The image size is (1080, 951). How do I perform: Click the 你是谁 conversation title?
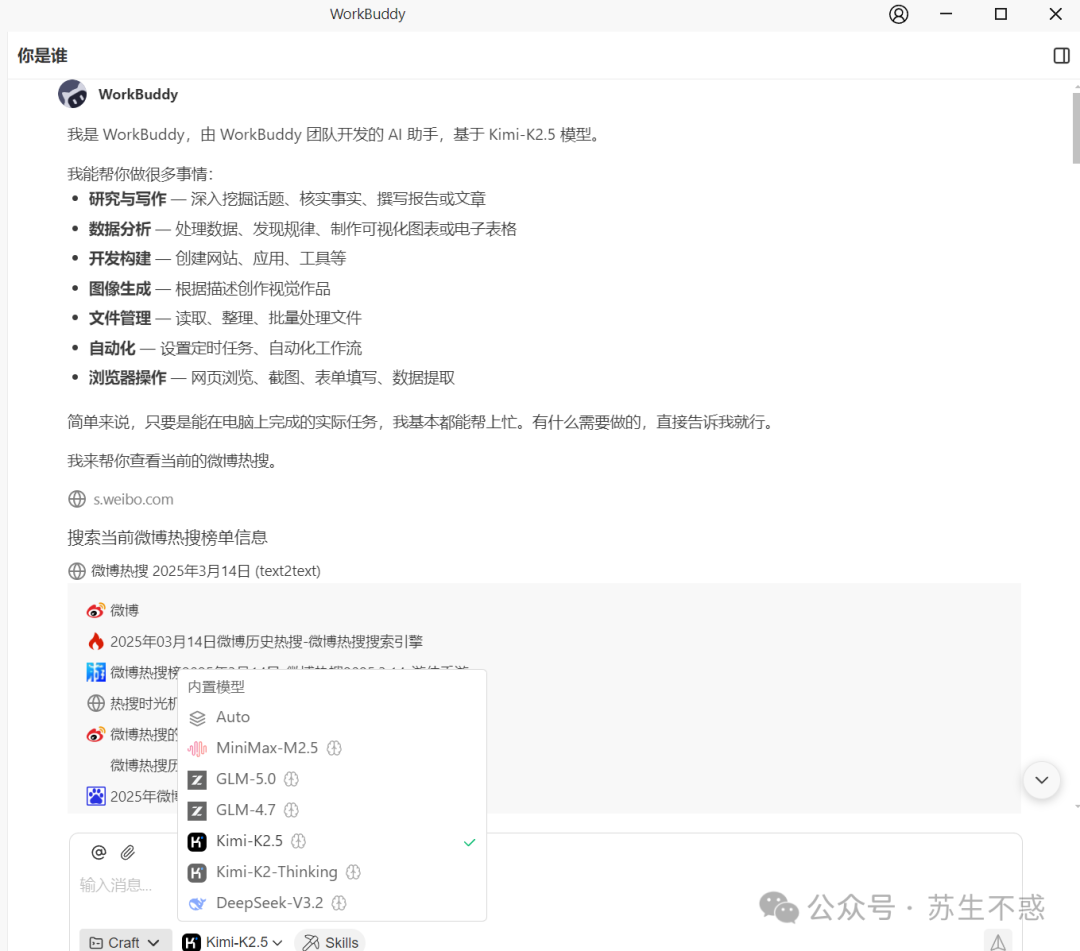point(43,56)
